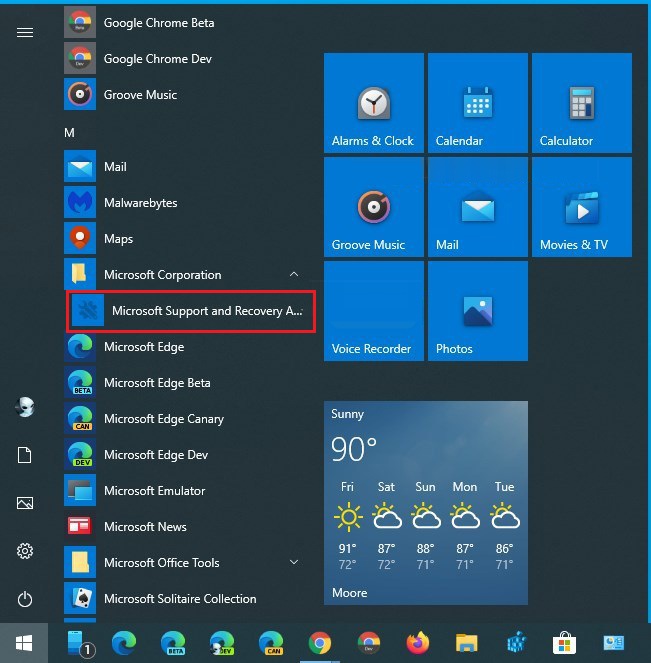Open Edge Canary from the taskbar

271,643
